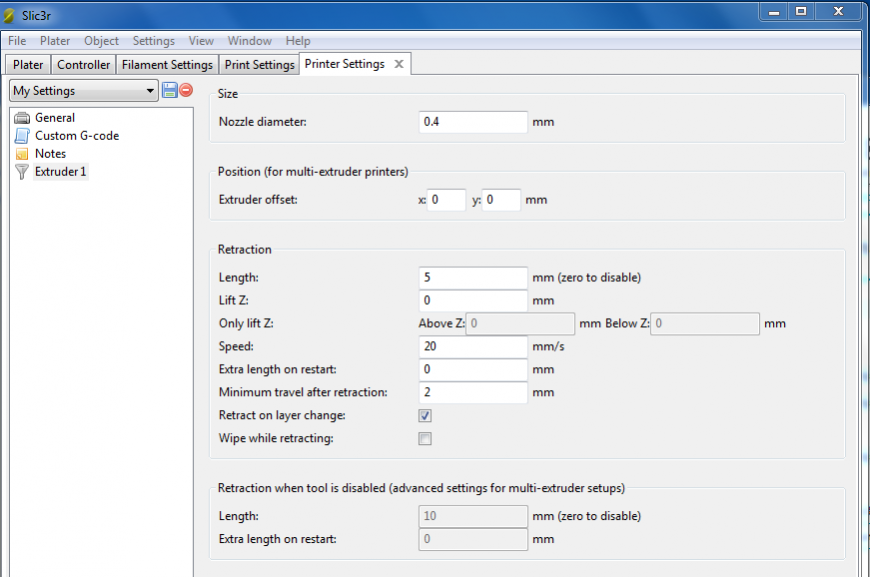Maximize the Slic3r window
Viewport: 870px width, 577px height.
801,12
